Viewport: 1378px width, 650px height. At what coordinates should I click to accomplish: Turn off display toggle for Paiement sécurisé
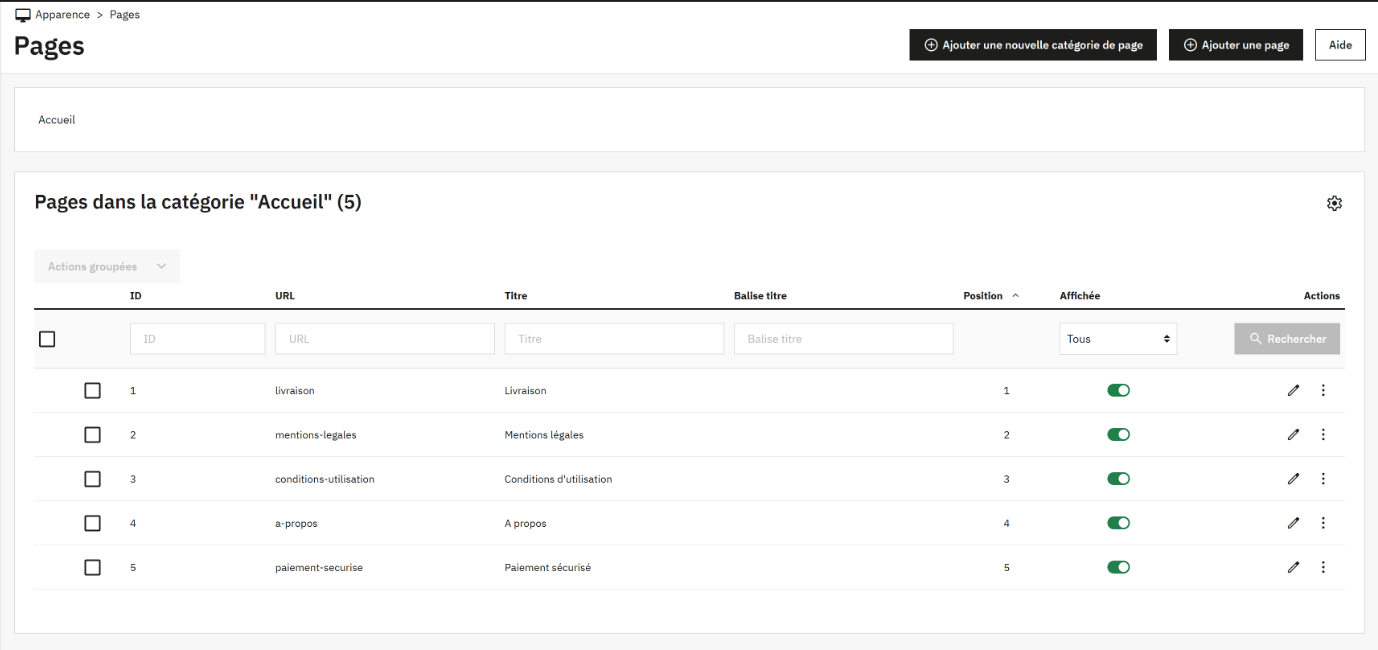pos(1118,567)
